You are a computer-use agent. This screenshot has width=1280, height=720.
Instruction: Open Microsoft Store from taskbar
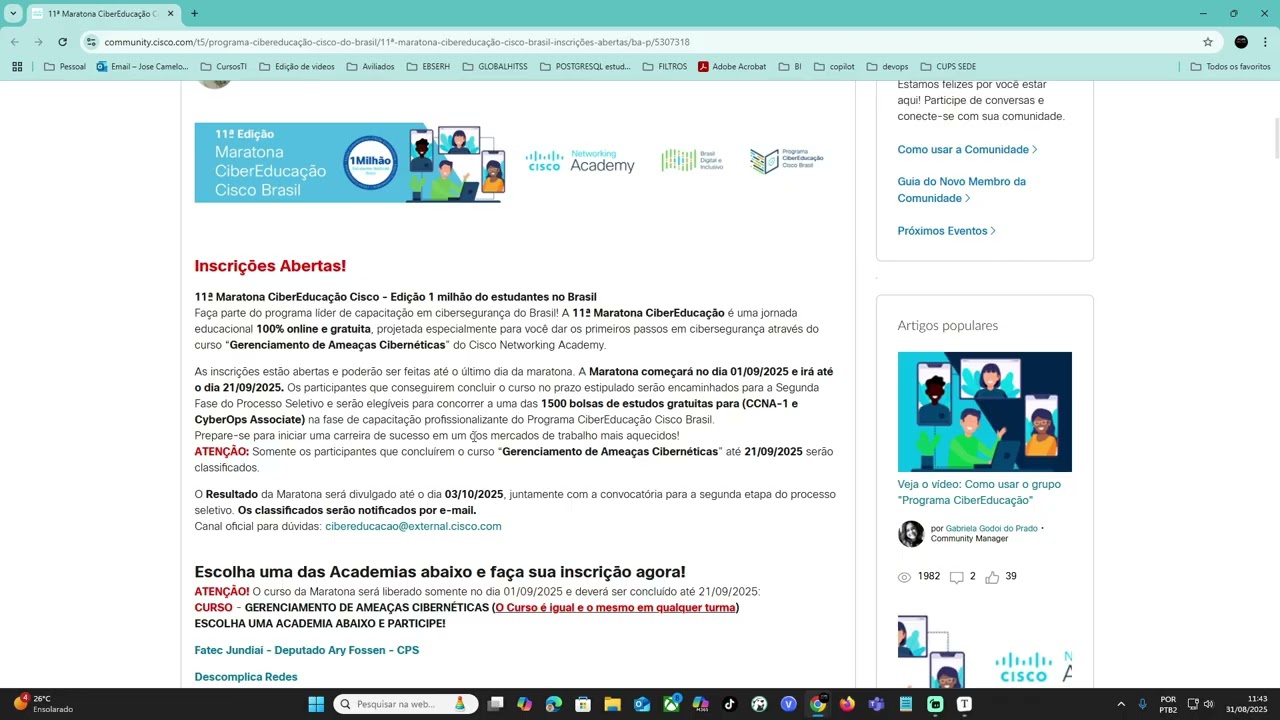point(583,704)
